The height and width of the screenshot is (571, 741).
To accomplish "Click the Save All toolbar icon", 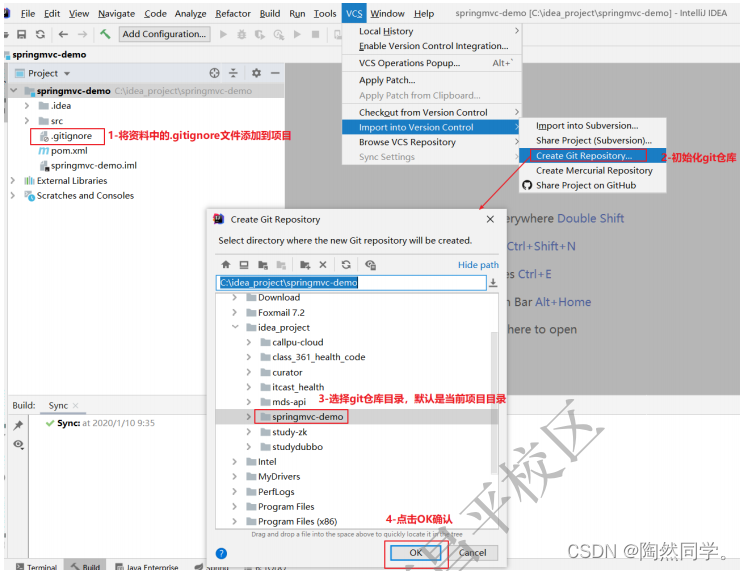I will click(x=21, y=34).
